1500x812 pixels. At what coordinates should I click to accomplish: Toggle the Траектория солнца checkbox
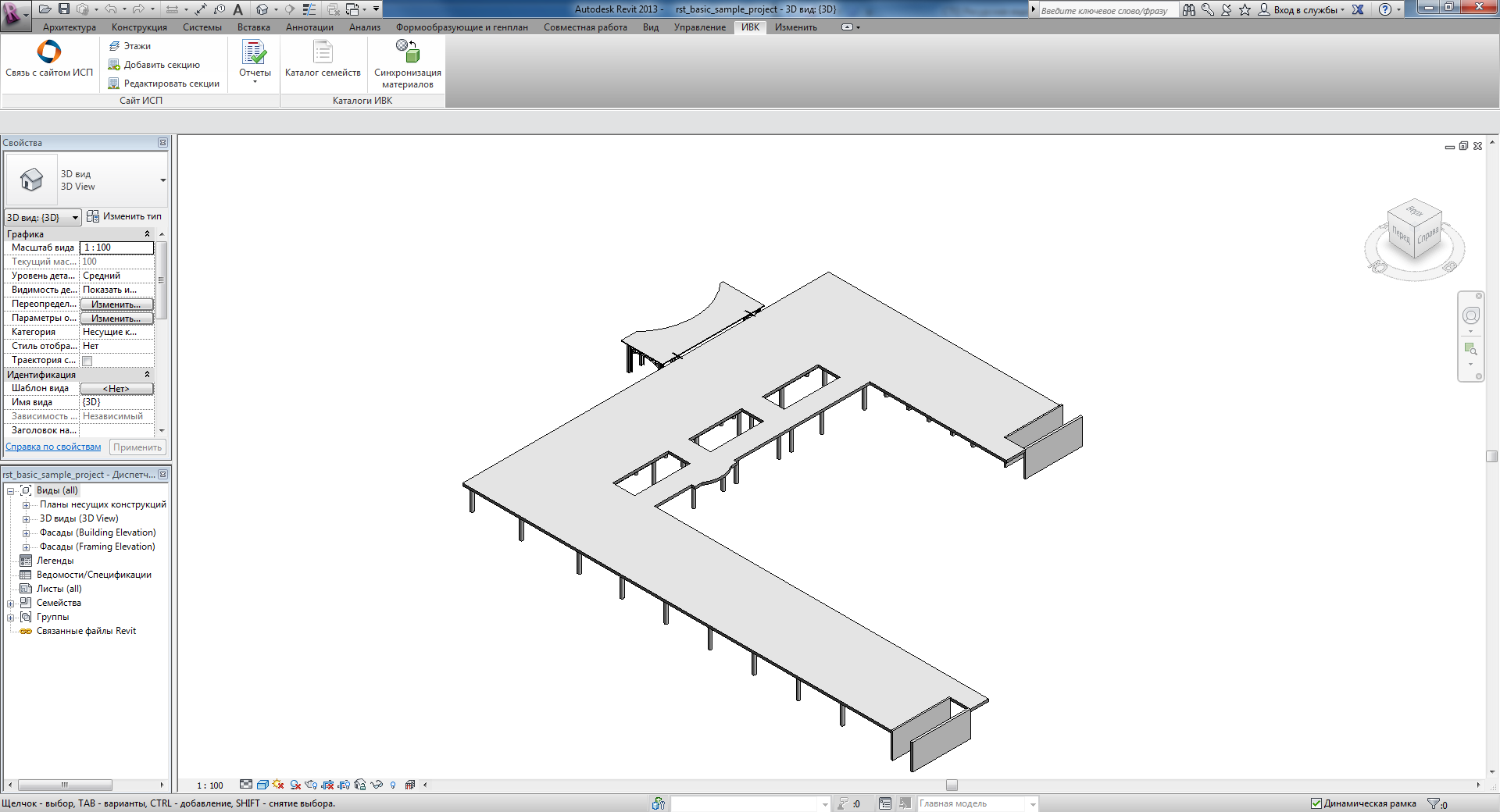[x=87, y=361]
